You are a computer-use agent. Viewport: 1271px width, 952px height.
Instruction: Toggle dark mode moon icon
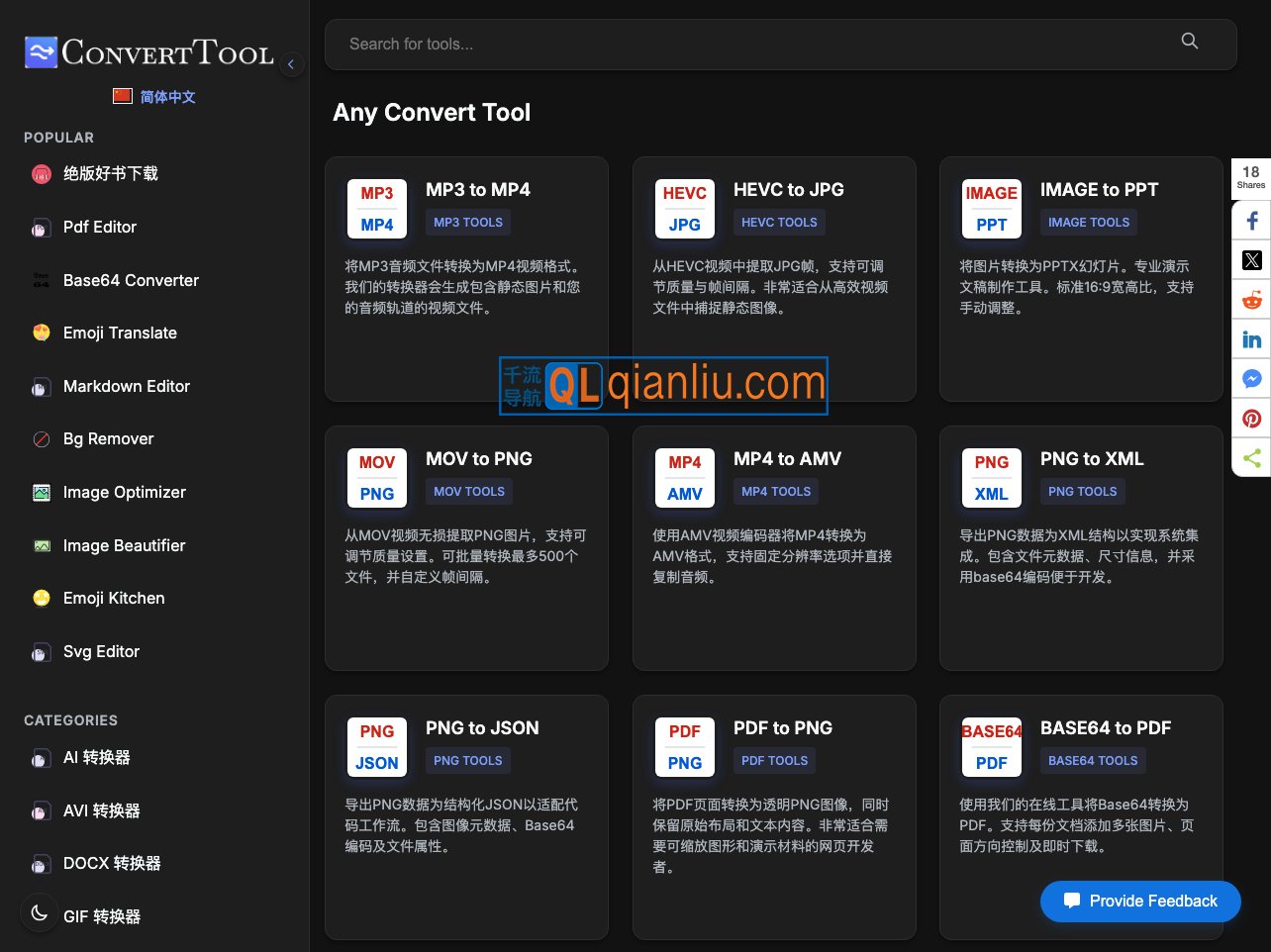pyautogui.click(x=40, y=912)
